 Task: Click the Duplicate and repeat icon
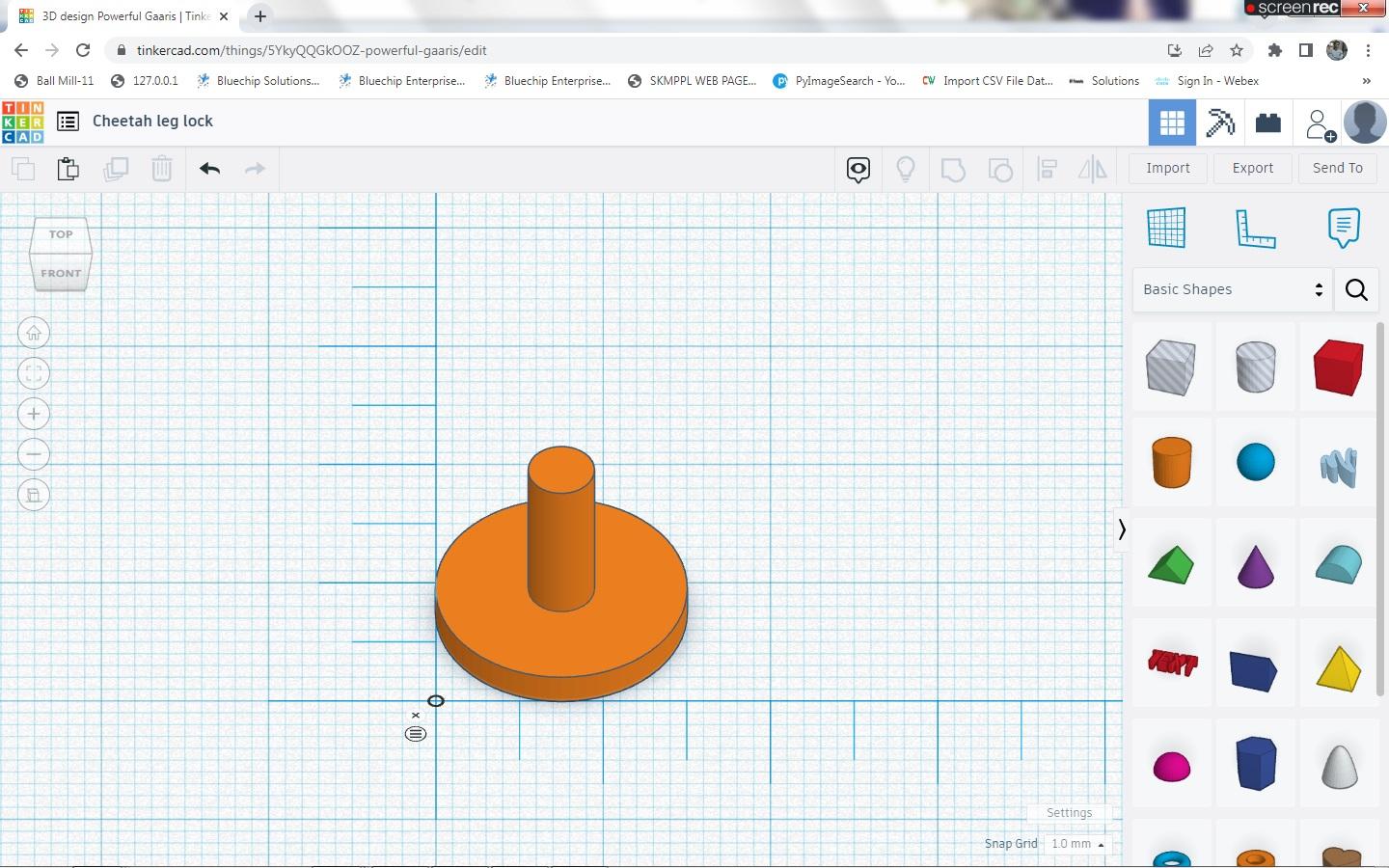coord(116,169)
